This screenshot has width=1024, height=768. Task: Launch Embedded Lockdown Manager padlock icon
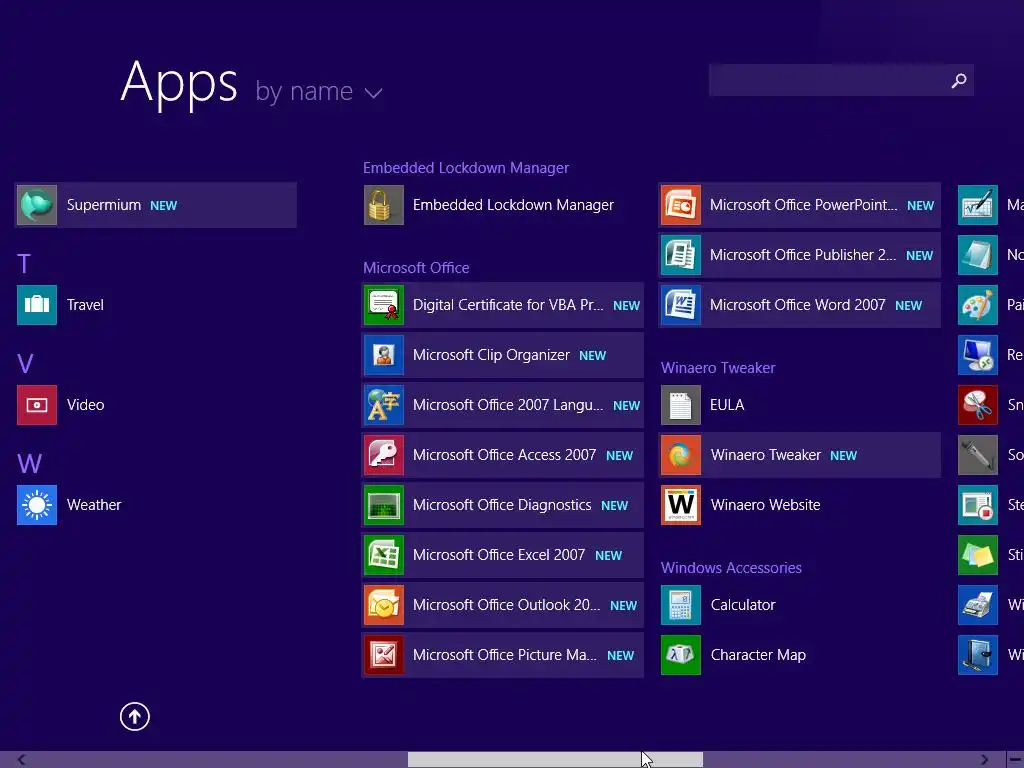383,205
